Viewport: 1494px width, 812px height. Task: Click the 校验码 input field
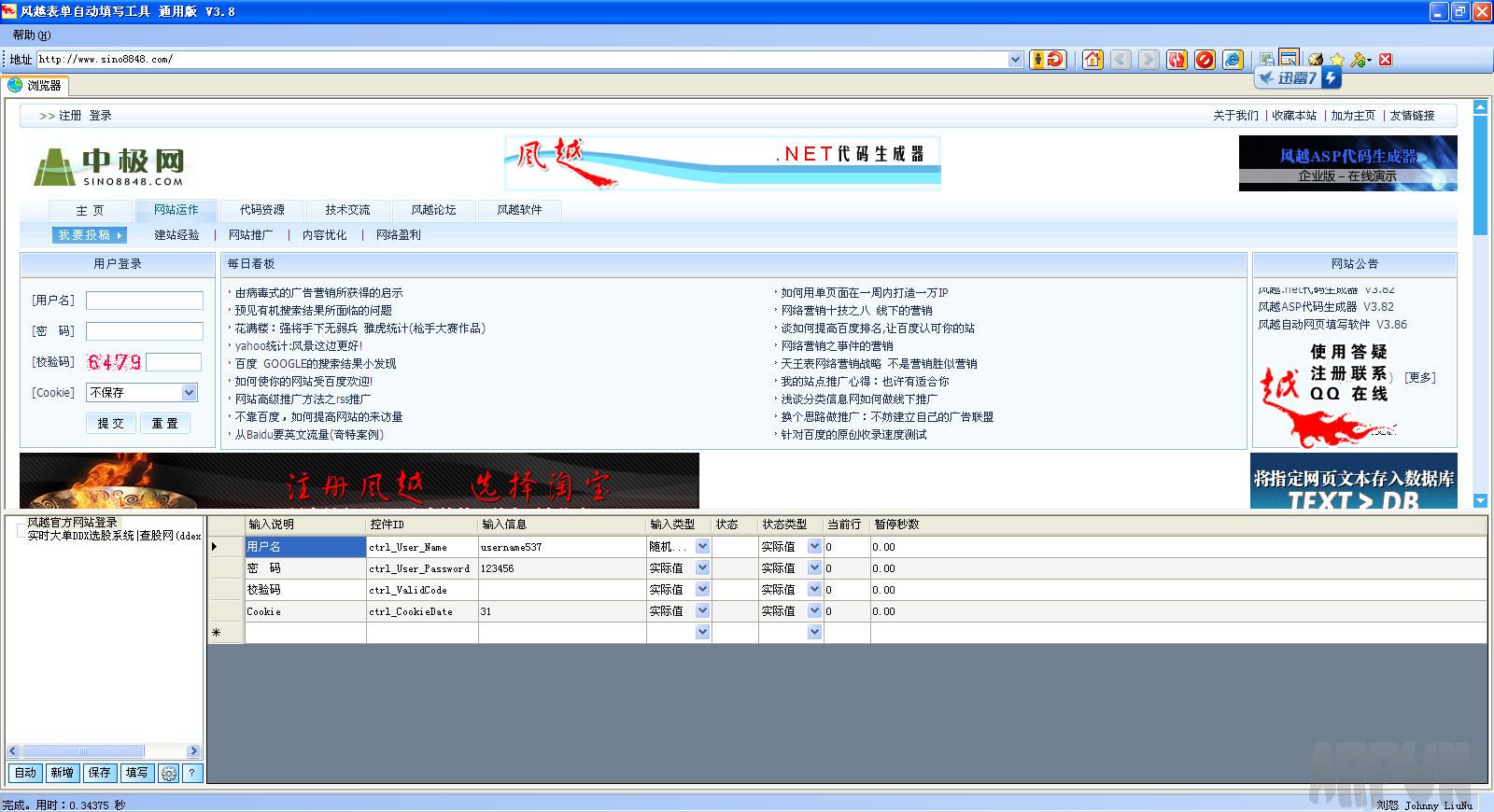[x=174, y=362]
